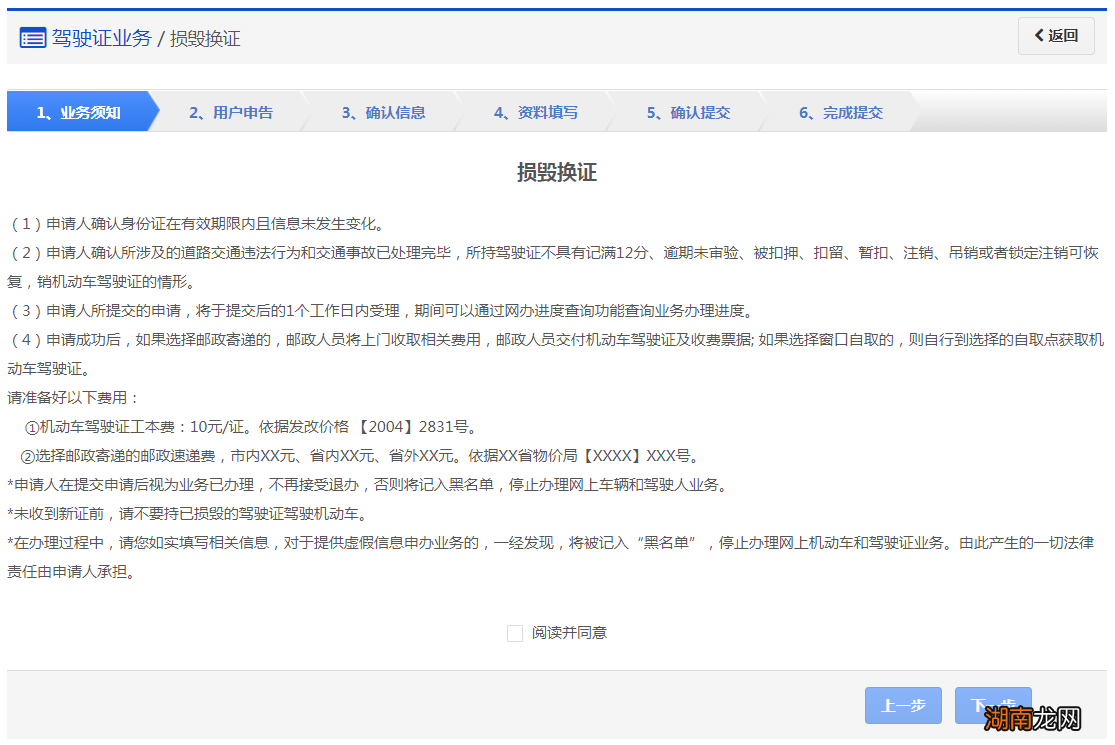Switch to step 2、用户申告 tab
Viewport: 1115px width, 745px height.
(x=230, y=112)
